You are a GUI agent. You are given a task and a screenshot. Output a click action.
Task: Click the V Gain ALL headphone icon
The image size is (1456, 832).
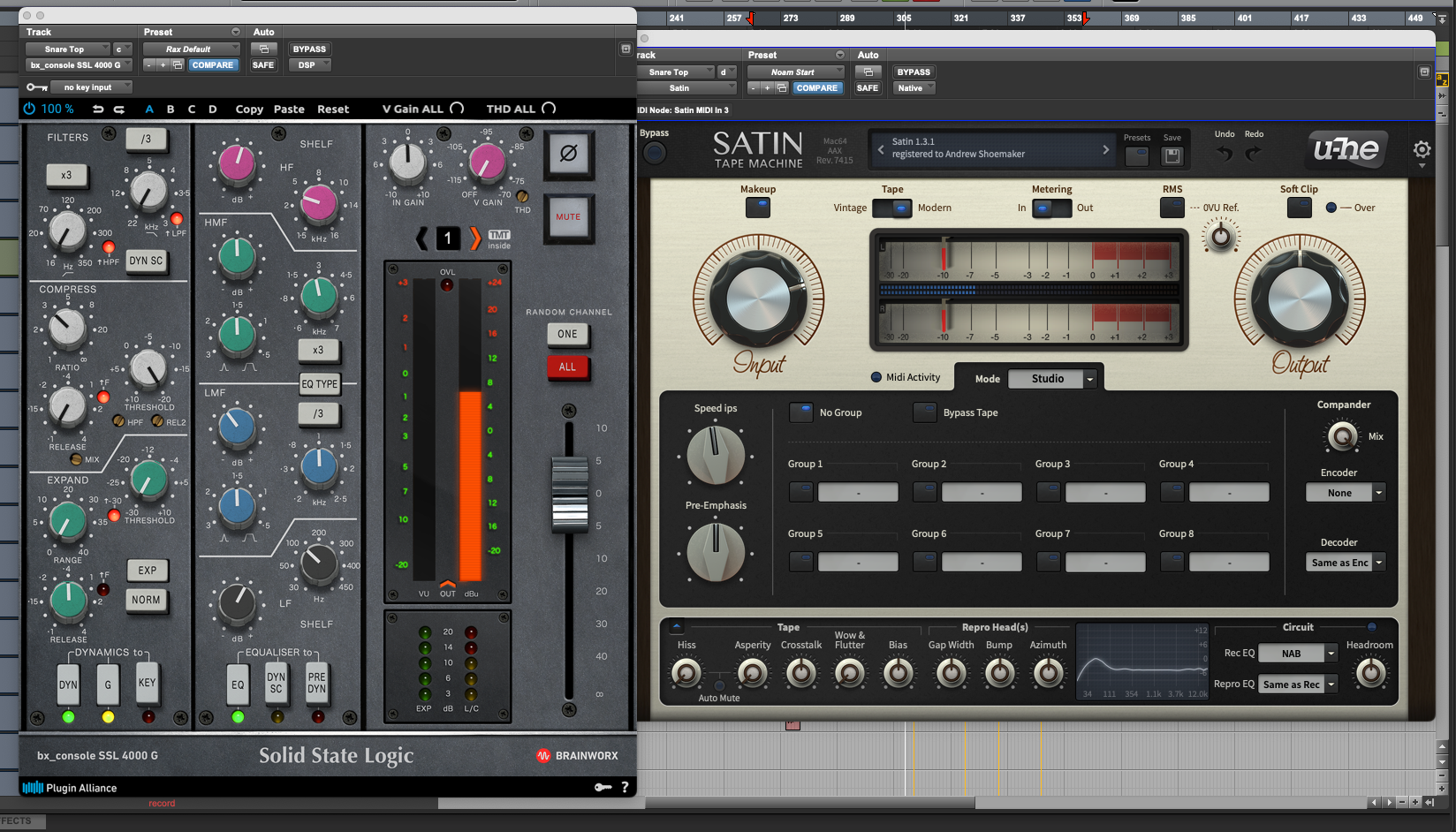coord(457,109)
